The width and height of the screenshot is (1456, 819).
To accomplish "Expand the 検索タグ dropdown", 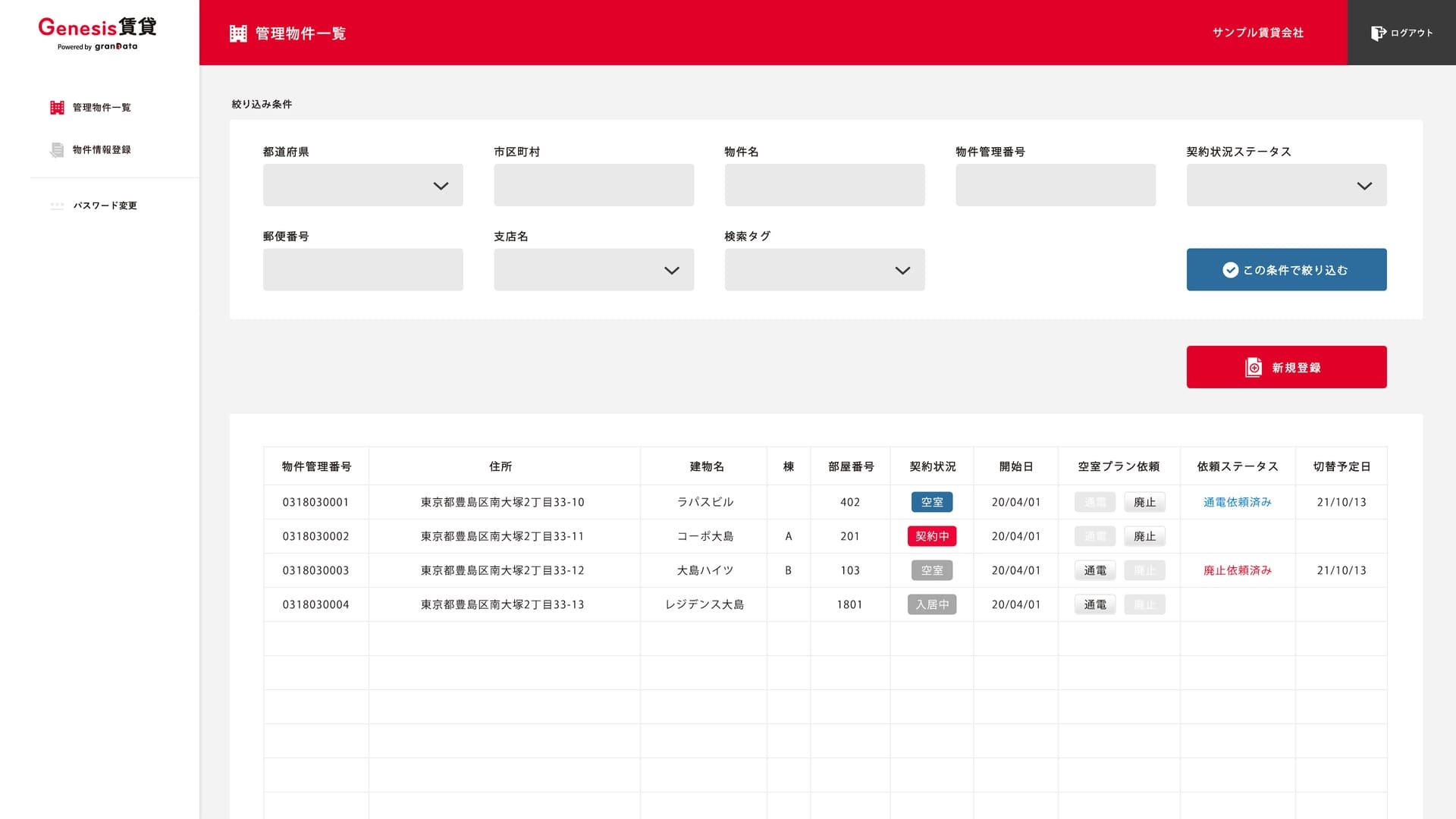I will point(824,270).
